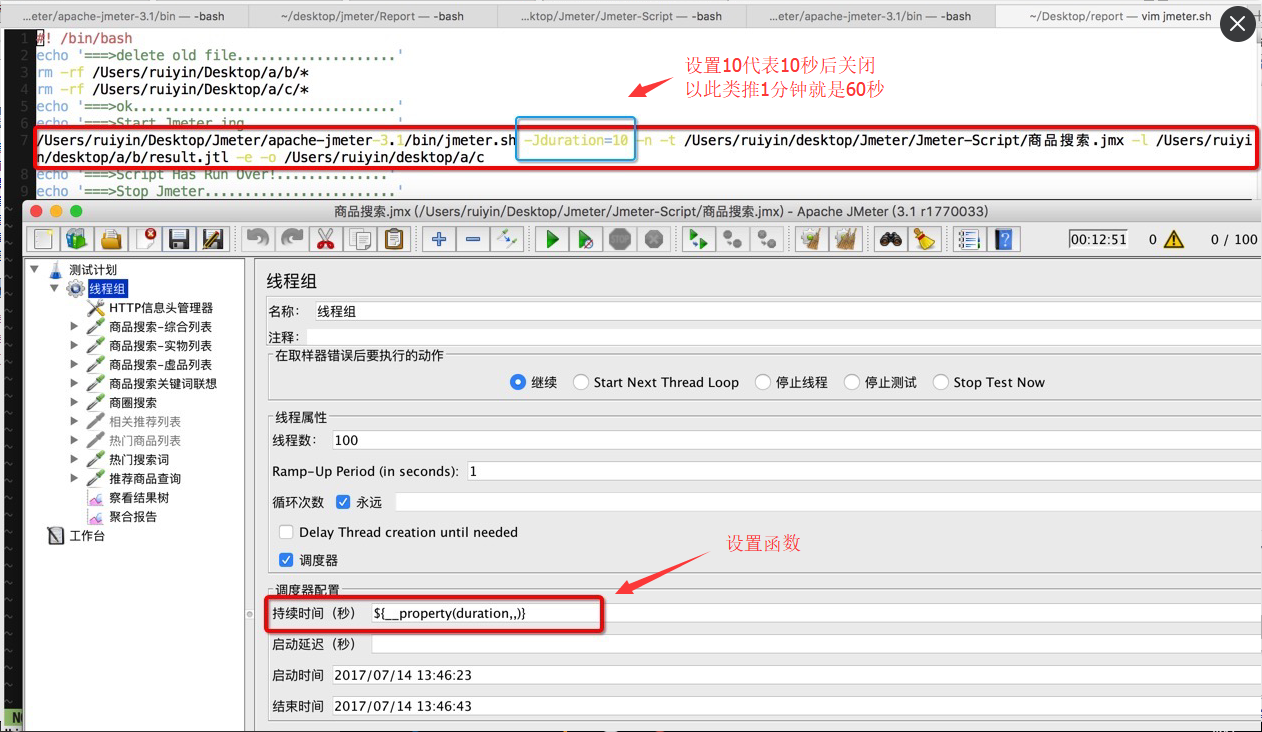Click the New test plan icon
Image resolution: width=1262 pixels, height=732 pixels.
pos(44,239)
